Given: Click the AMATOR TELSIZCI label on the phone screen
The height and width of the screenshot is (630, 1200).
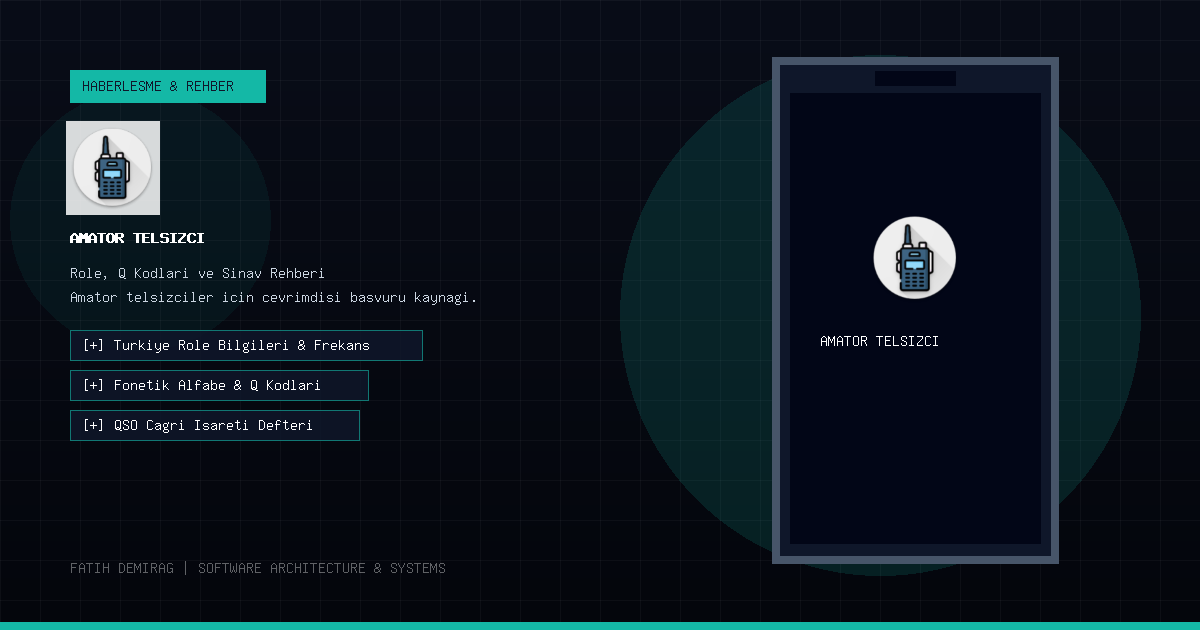Looking at the screenshot, I should point(879,341).
